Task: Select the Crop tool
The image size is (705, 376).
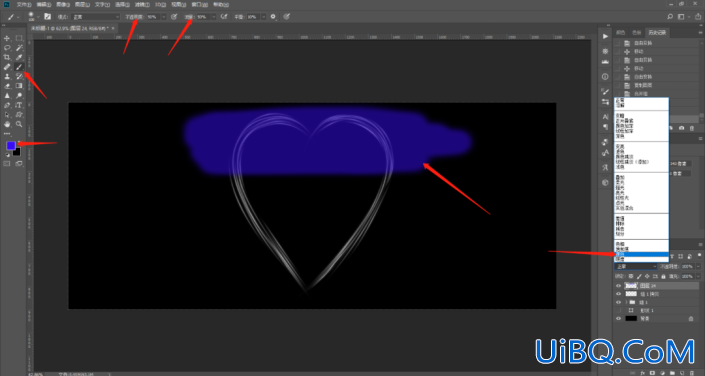Action: [7, 57]
